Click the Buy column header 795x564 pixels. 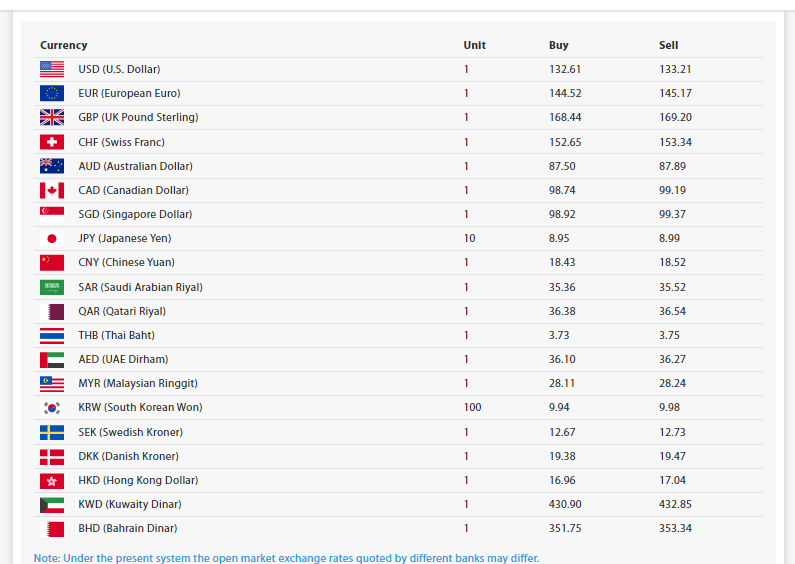coord(558,45)
